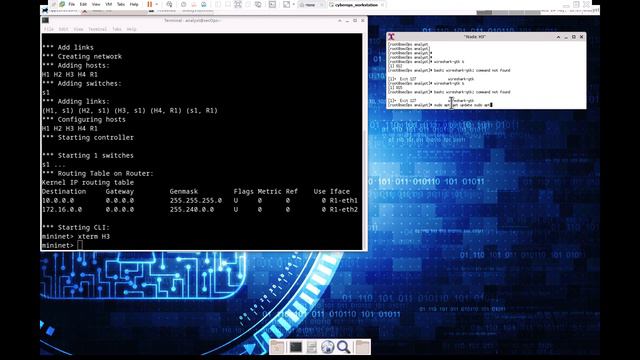The height and width of the screenshot is (360, 640).
Task: Click the mininet prompt input line
Action: [x=202, y=245]
